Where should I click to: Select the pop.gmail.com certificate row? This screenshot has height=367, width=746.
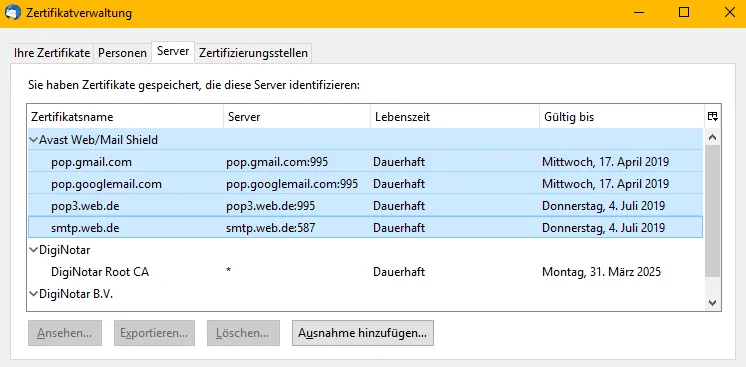(x=365, y=162)
